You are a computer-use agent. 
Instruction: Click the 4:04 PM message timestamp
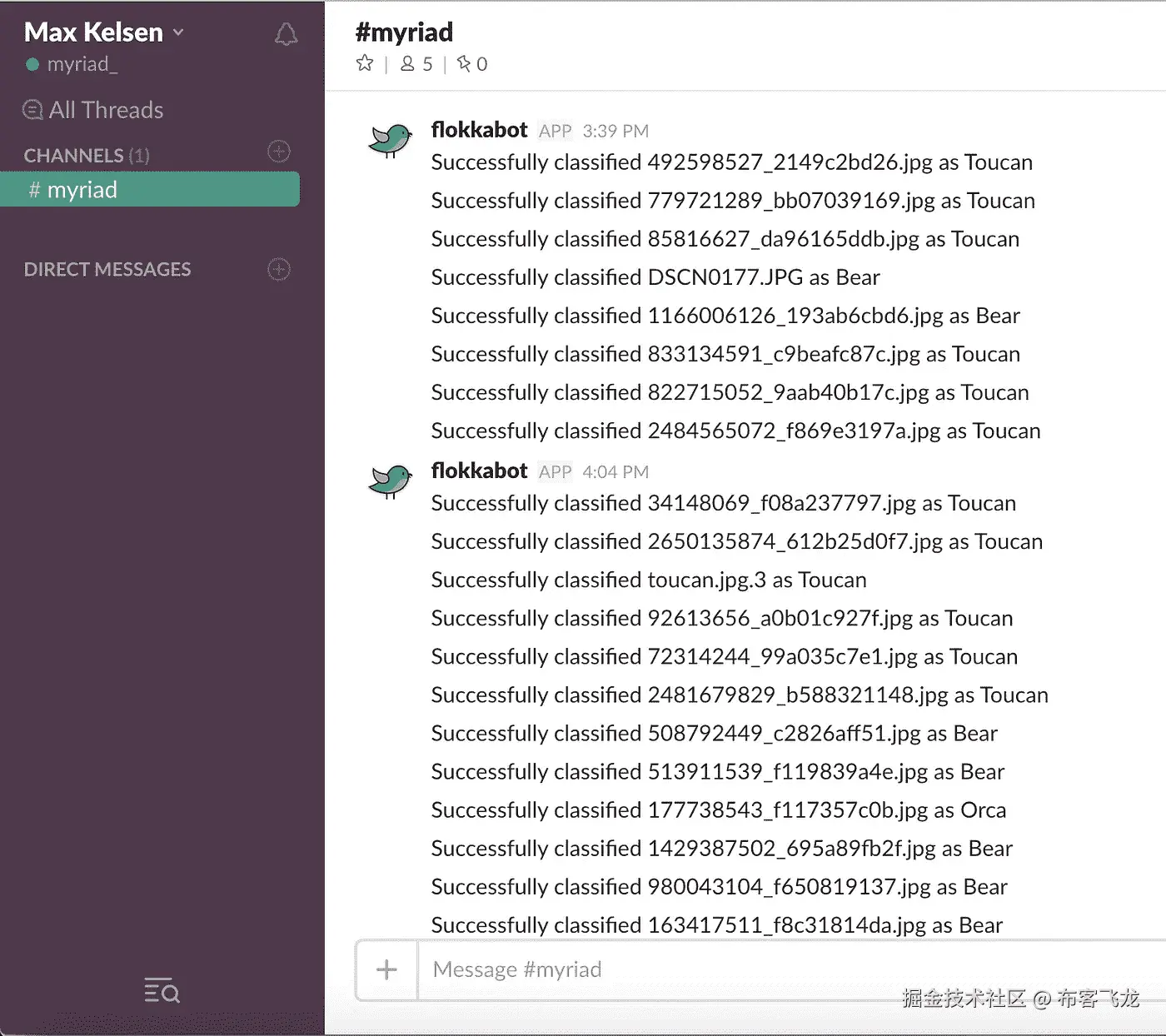pos(615,472)
